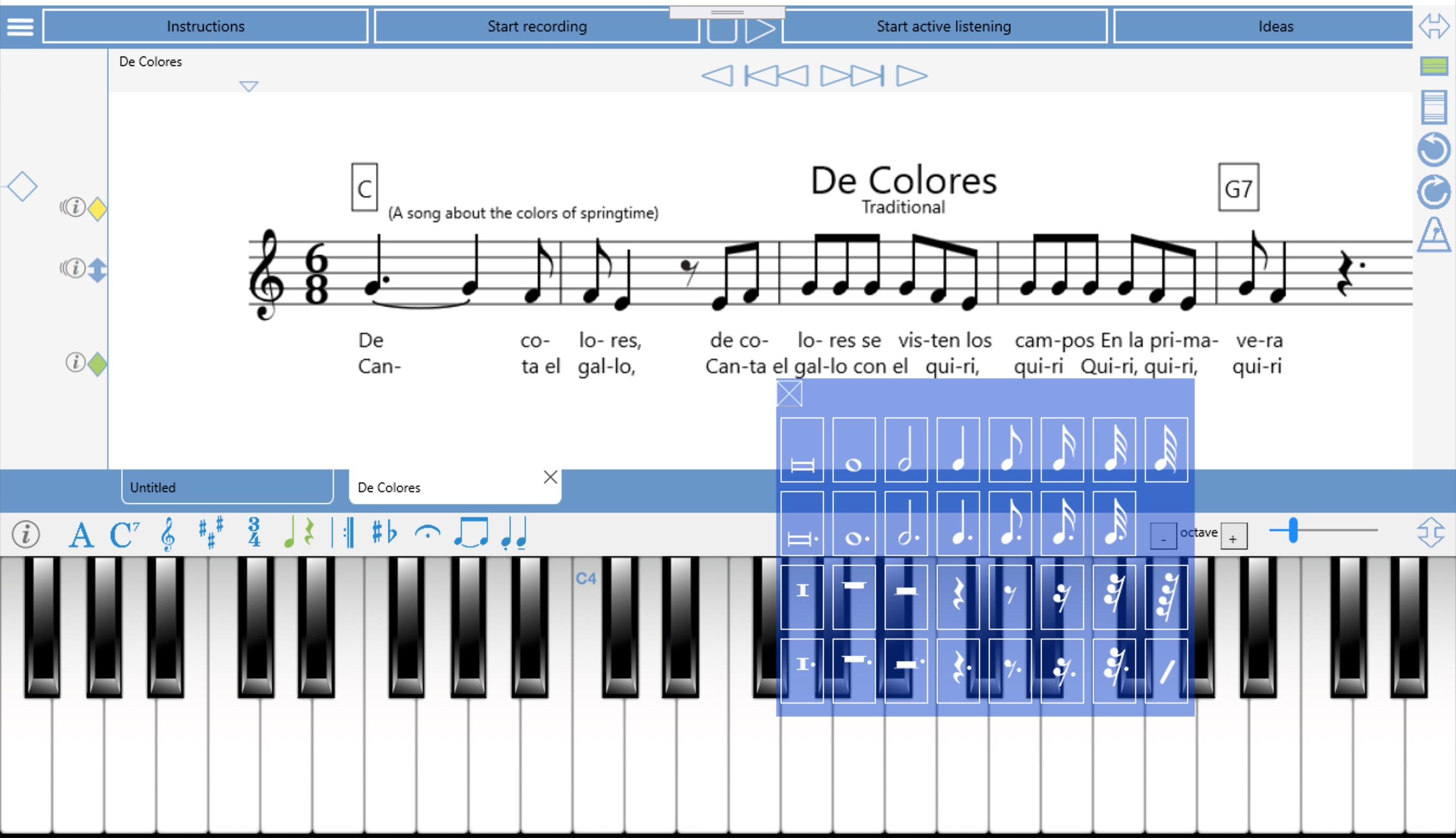This screenshot has height=838, width=1456.
Task: Open the chord symbol C7 tool
Action: [x=124, y=534]
